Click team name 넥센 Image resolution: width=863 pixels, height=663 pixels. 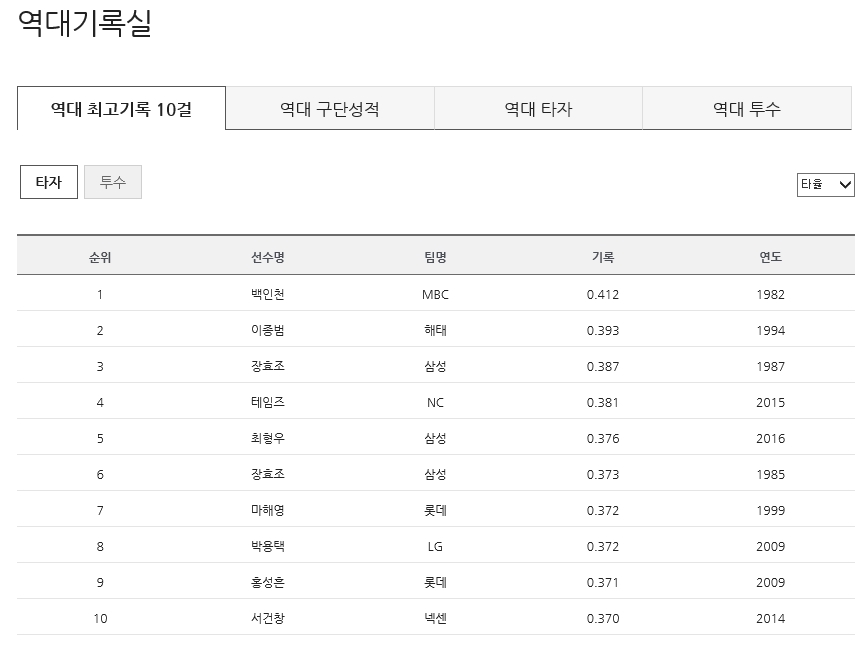pyautogui.click(x=435, y=618)
